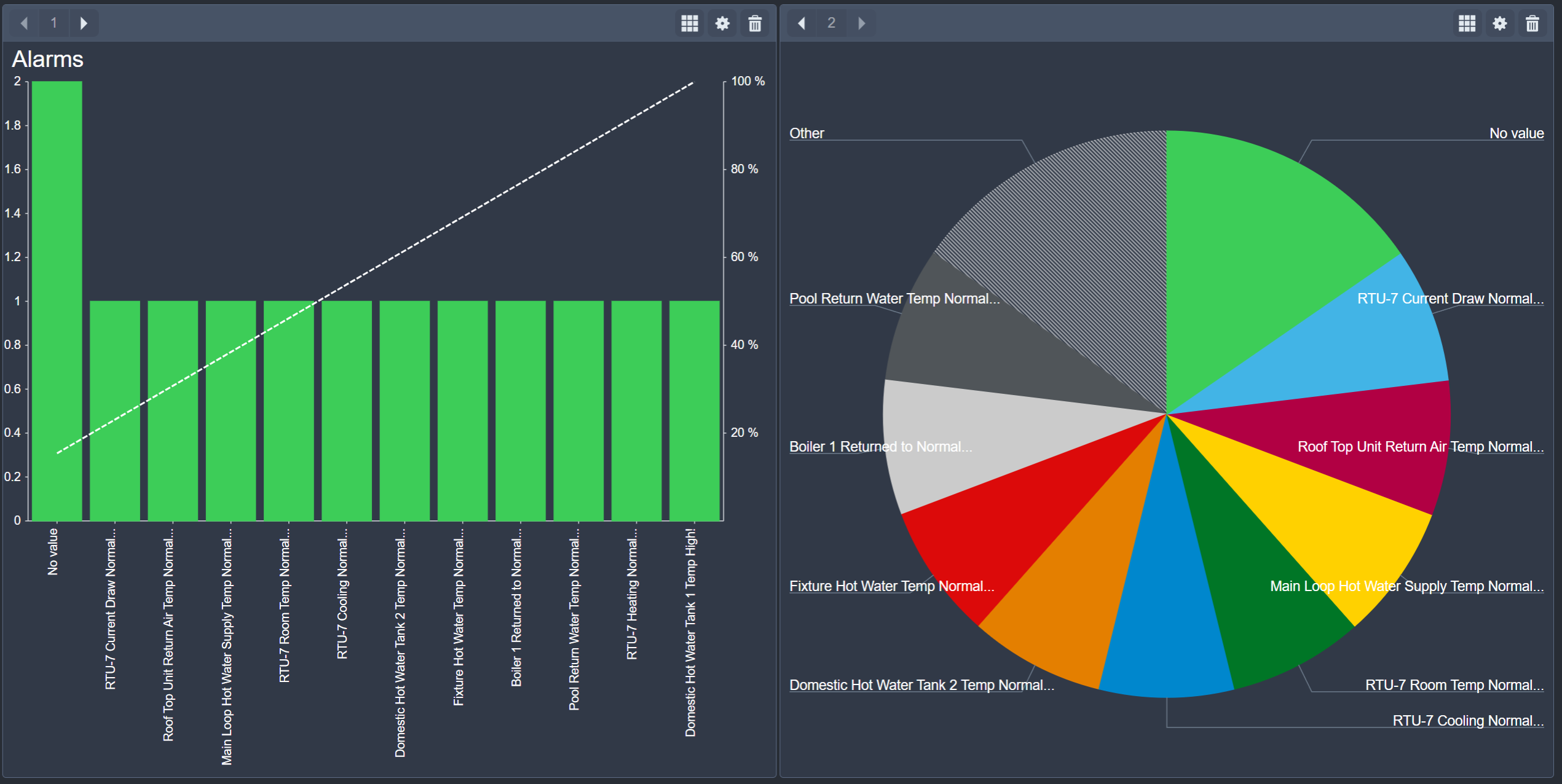Open grid layout icon in panel 2

1467,23
